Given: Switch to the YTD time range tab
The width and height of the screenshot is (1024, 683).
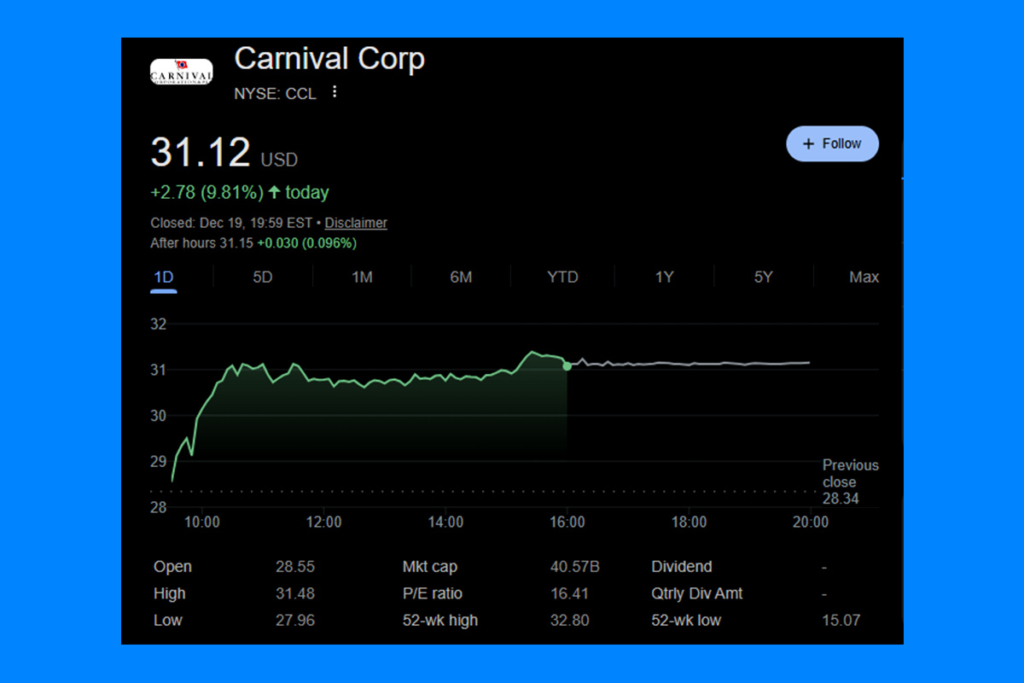Looking at the screenshot, I should (x=562, y=276).
